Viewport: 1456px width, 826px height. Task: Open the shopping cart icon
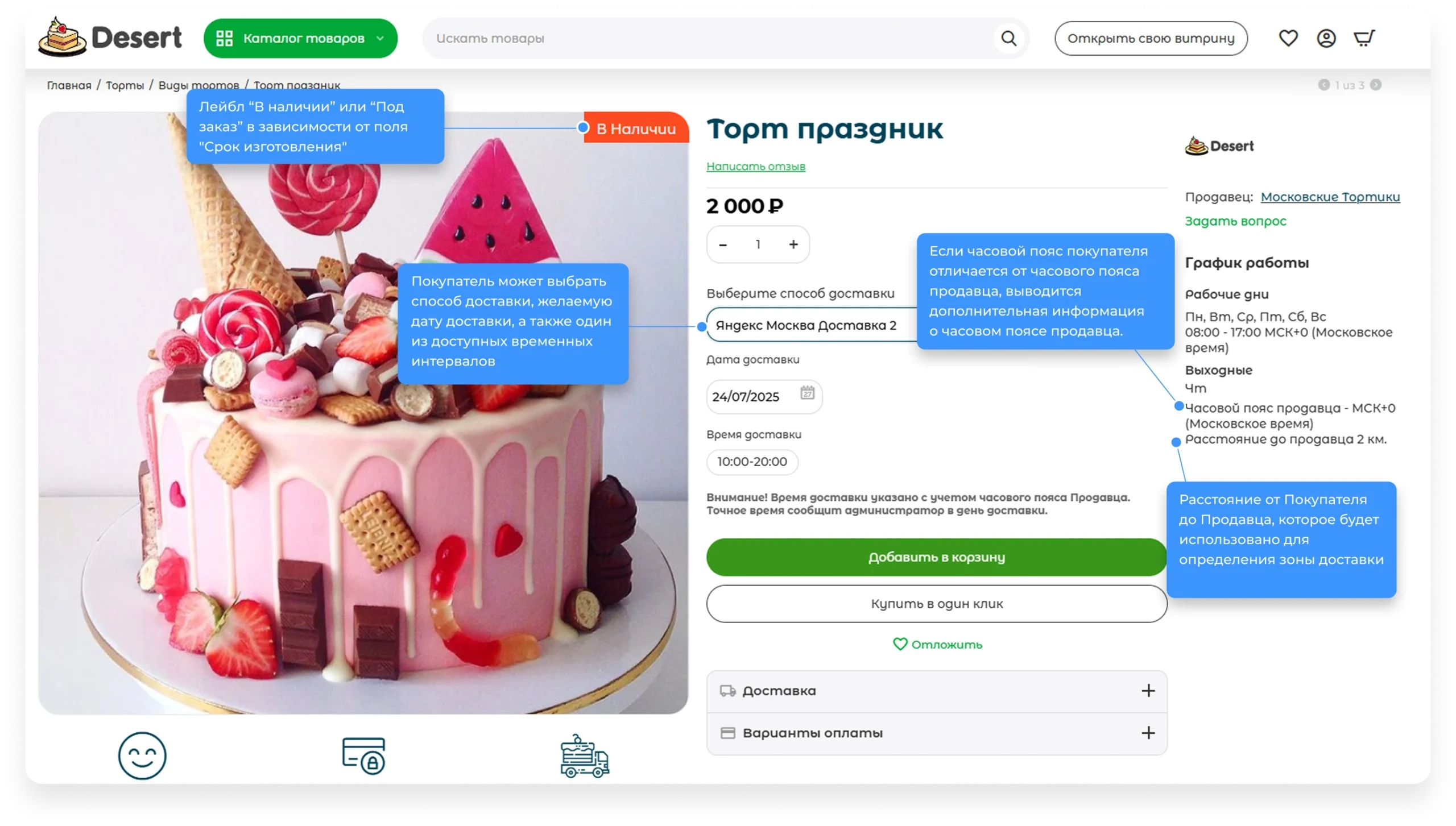[1364, 38]
